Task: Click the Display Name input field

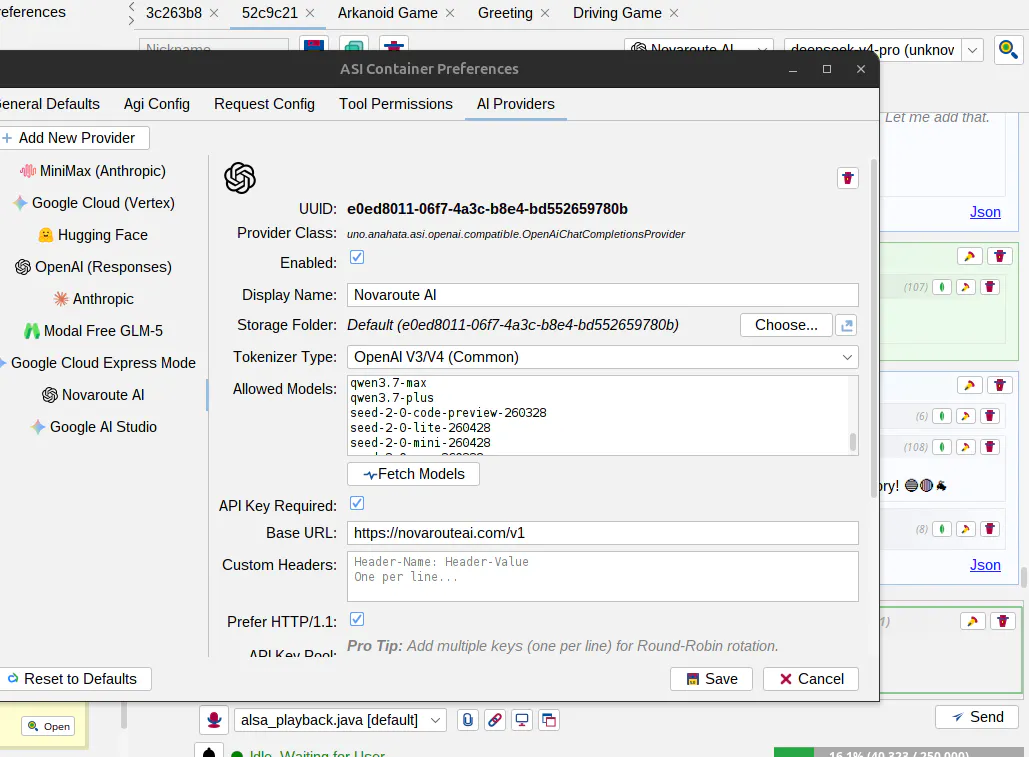Action: [x=602, y=295]
